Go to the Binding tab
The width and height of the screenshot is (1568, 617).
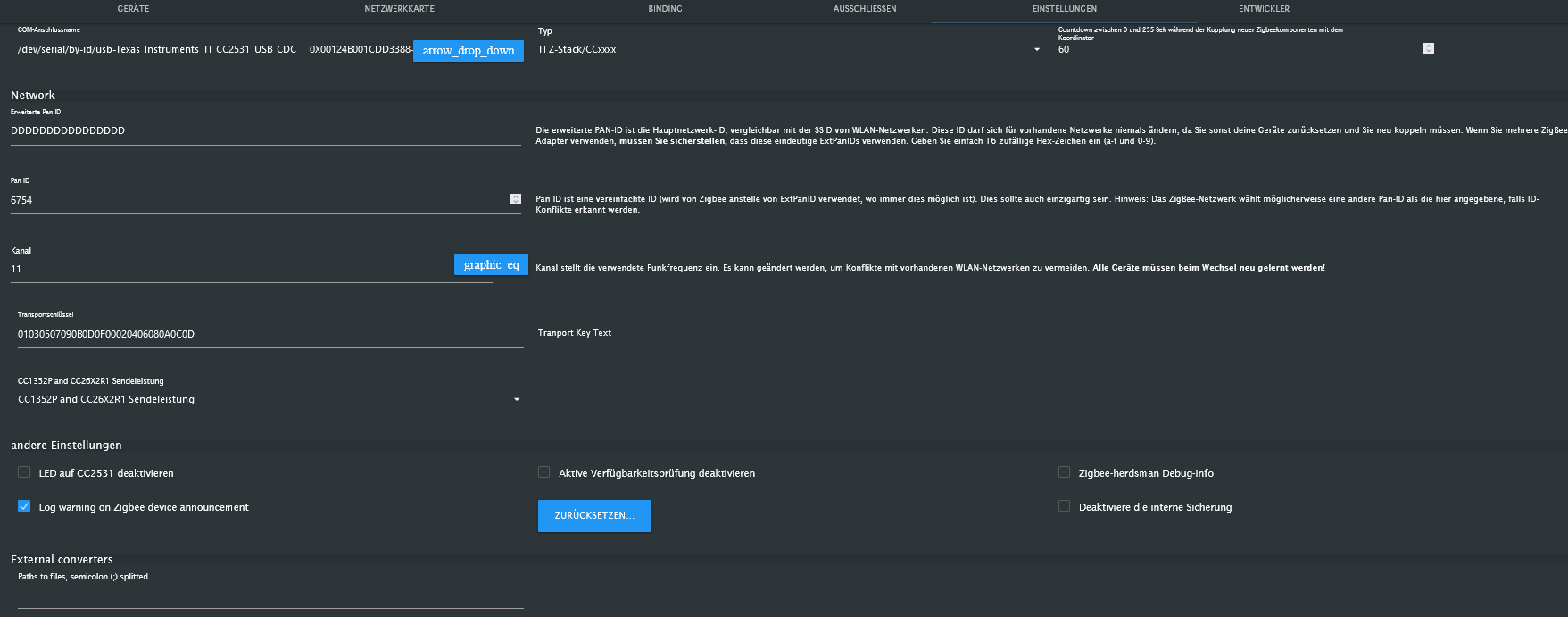(665, 9)
